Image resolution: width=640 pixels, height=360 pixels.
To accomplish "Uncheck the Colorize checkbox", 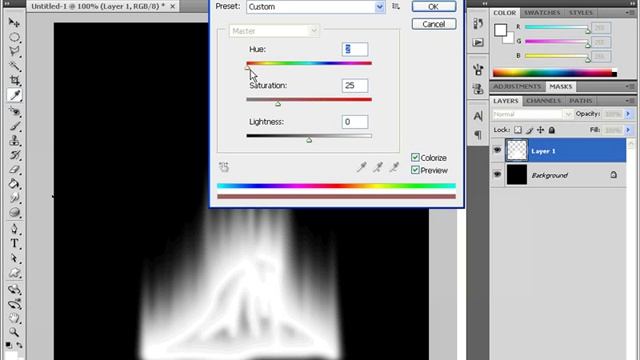I will pyautogui.click(x=415, y=158).
